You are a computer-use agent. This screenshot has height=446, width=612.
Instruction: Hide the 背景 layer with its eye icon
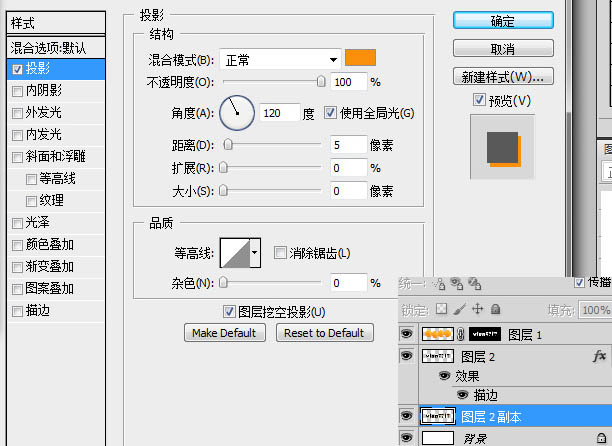pyautogui.click(x=407, y=437)
